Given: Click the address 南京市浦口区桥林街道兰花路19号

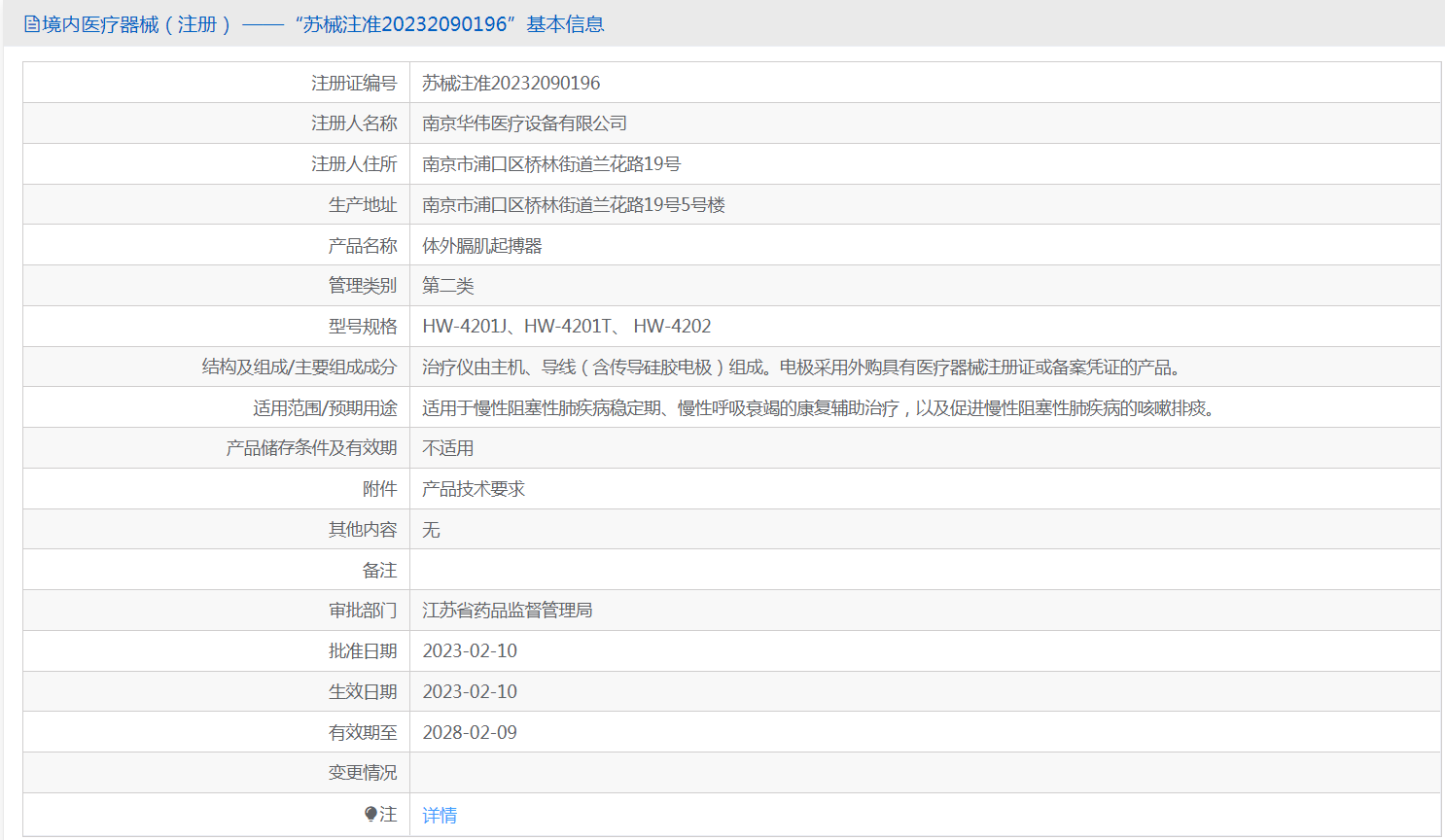Looking at the screenshot, I should point(551,164).
